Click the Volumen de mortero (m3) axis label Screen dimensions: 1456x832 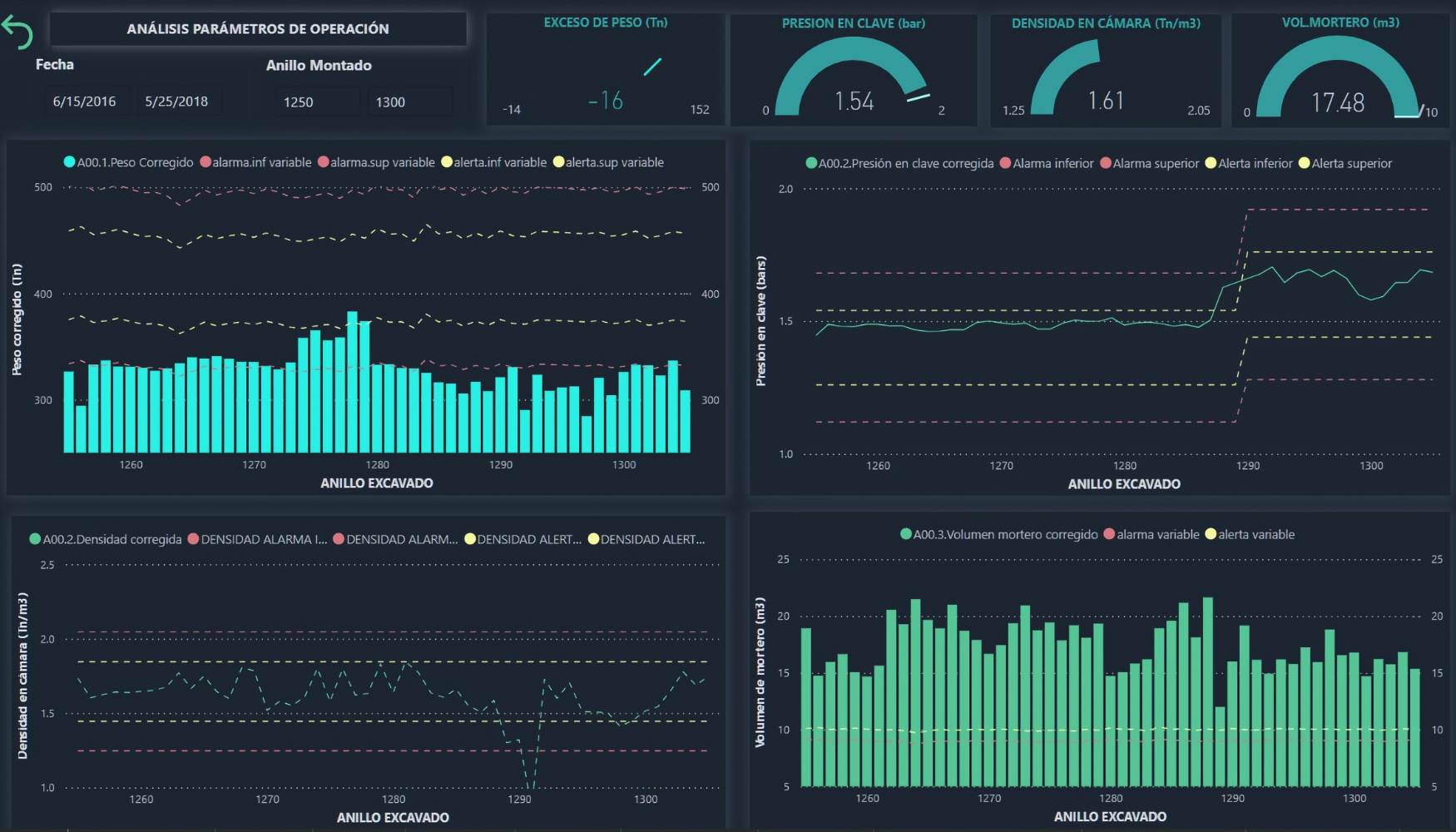760,672
